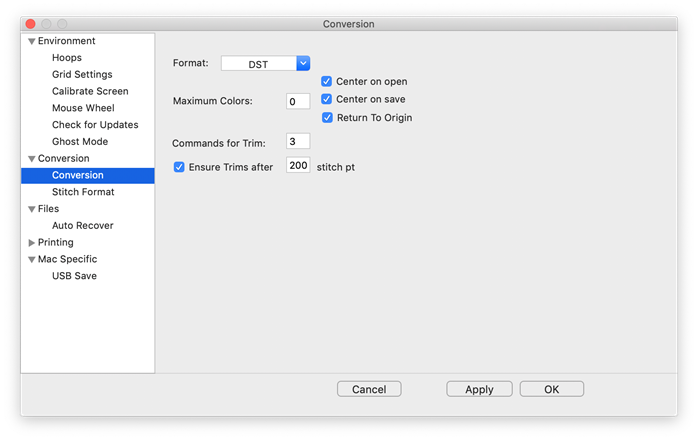Select Hoops in the sidebar
The width and height of the screenshot is (698, 440).
click(x=67, y=58)
